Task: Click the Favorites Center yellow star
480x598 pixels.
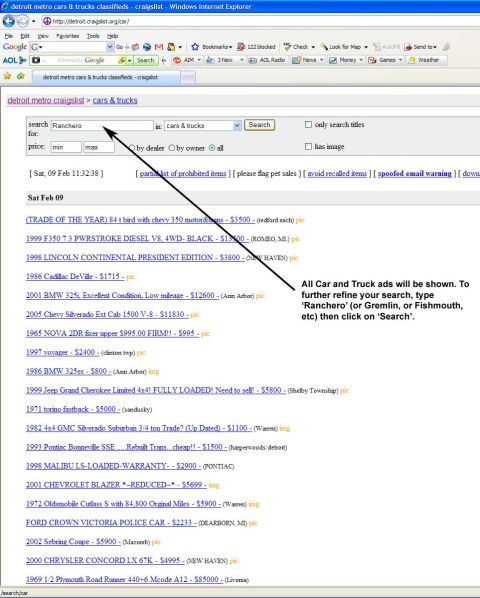Action: 7,76
